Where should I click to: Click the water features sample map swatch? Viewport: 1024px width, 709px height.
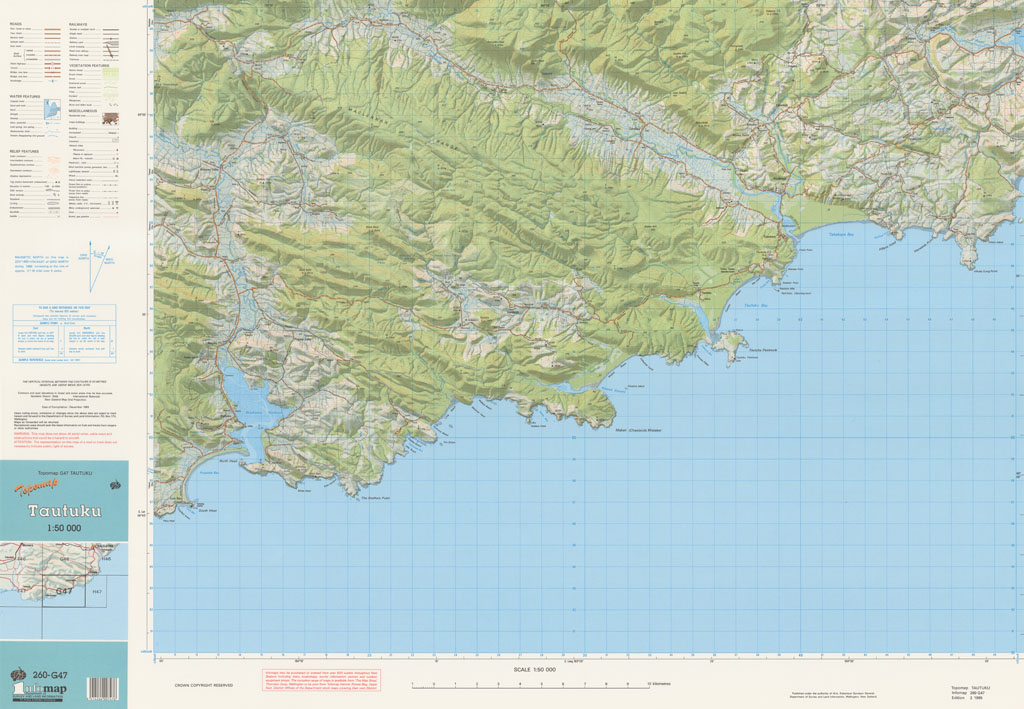(x=52, y=111)
